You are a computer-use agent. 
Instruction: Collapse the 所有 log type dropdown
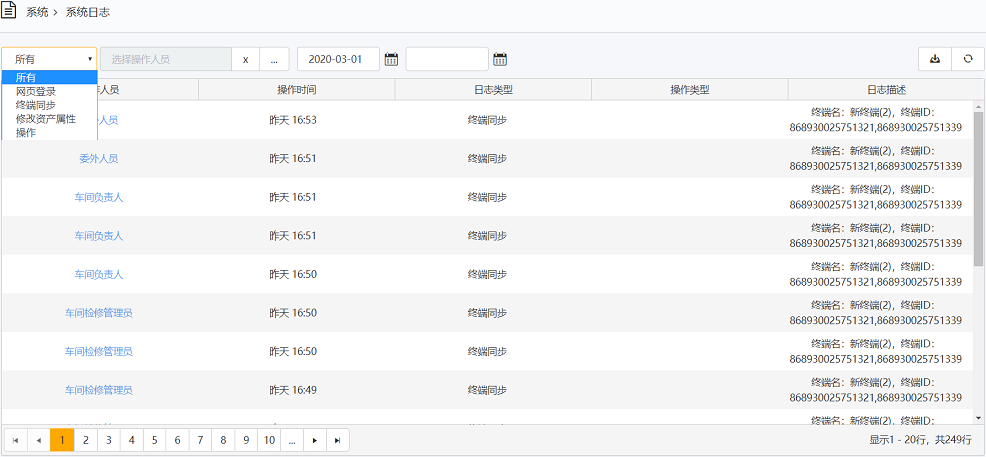(49, 59)
